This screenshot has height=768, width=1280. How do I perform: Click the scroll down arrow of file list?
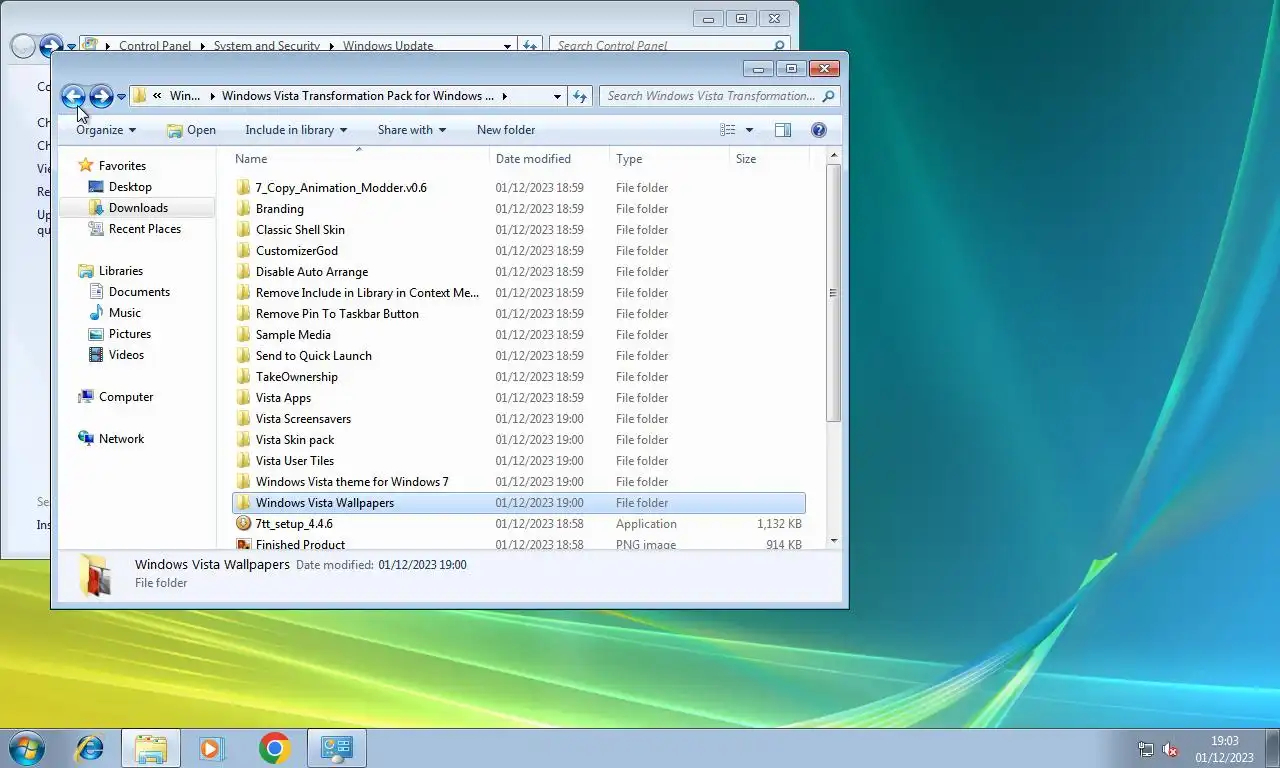(833, 541)
